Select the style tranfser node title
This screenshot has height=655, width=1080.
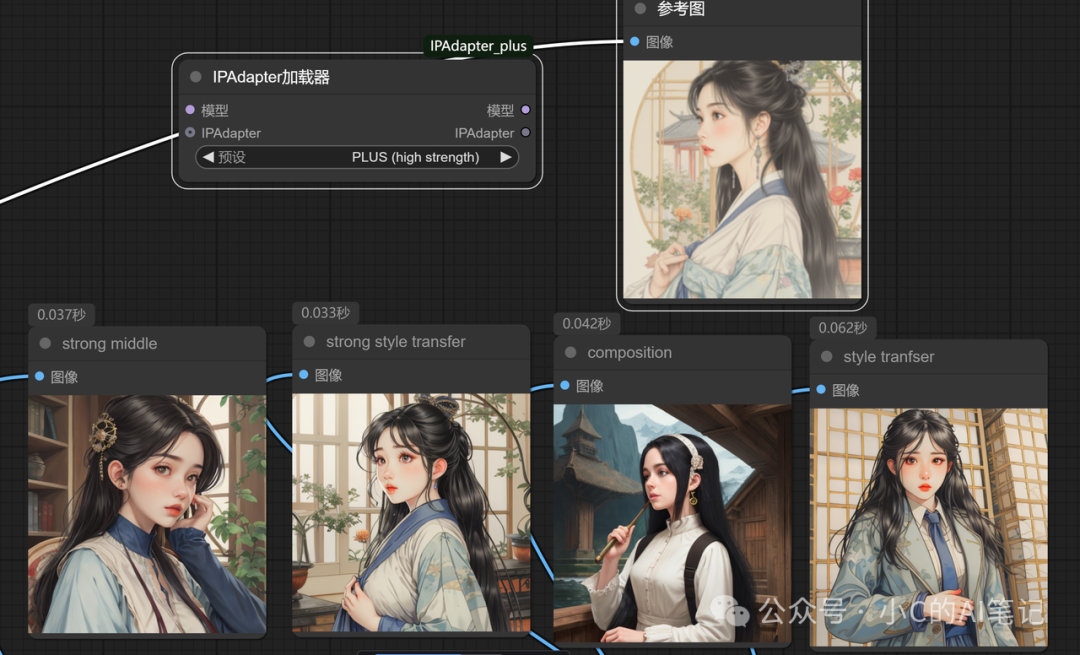tap(889, 357)
